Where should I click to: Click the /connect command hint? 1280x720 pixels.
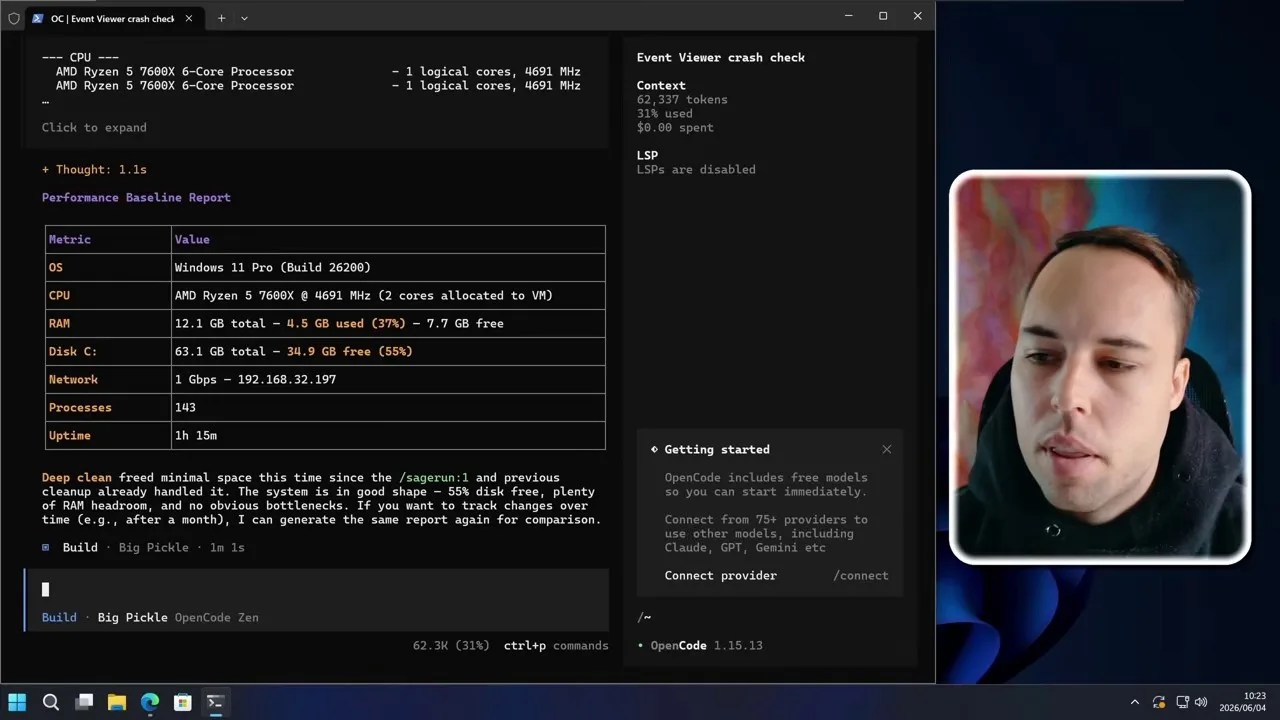coord(860,576)
